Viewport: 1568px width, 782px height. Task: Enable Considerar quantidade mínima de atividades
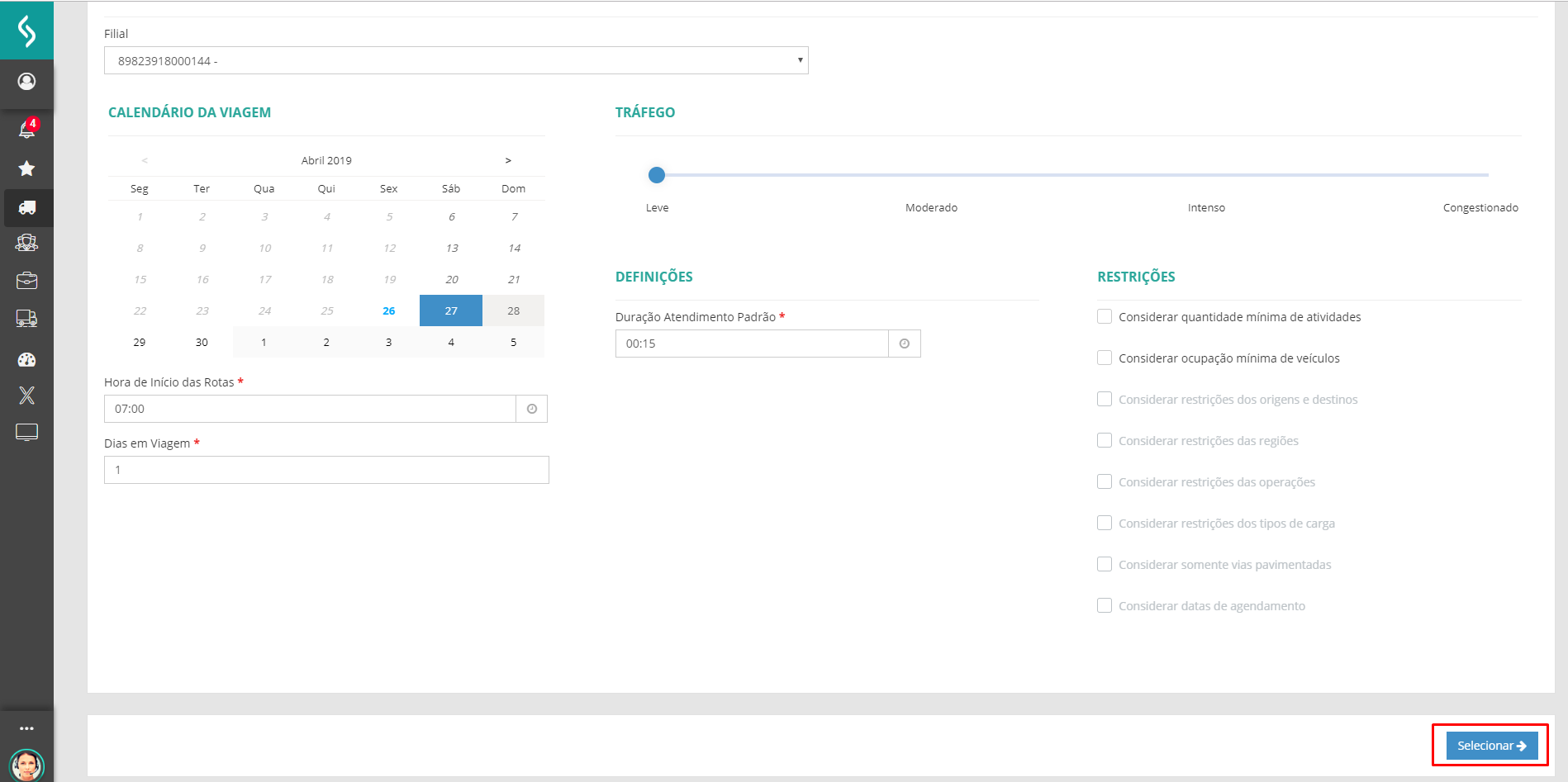1105,316
